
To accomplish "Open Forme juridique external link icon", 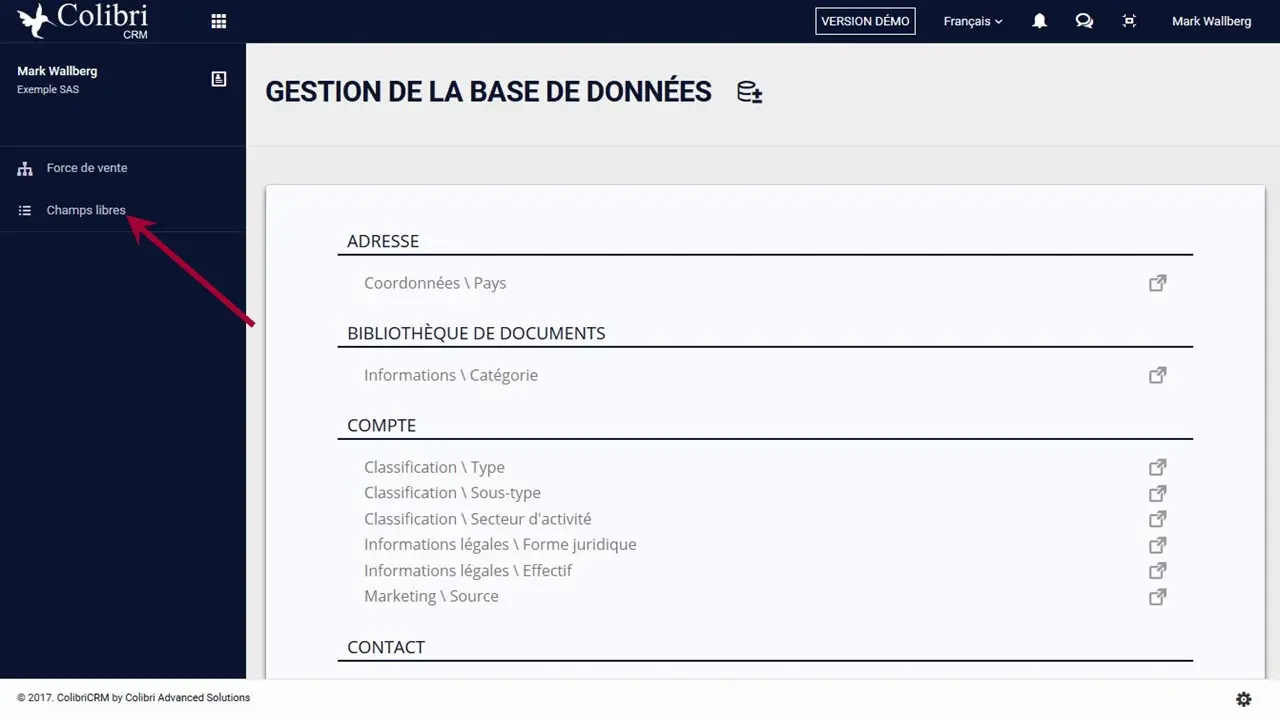I will click(x=1157, y=545).
